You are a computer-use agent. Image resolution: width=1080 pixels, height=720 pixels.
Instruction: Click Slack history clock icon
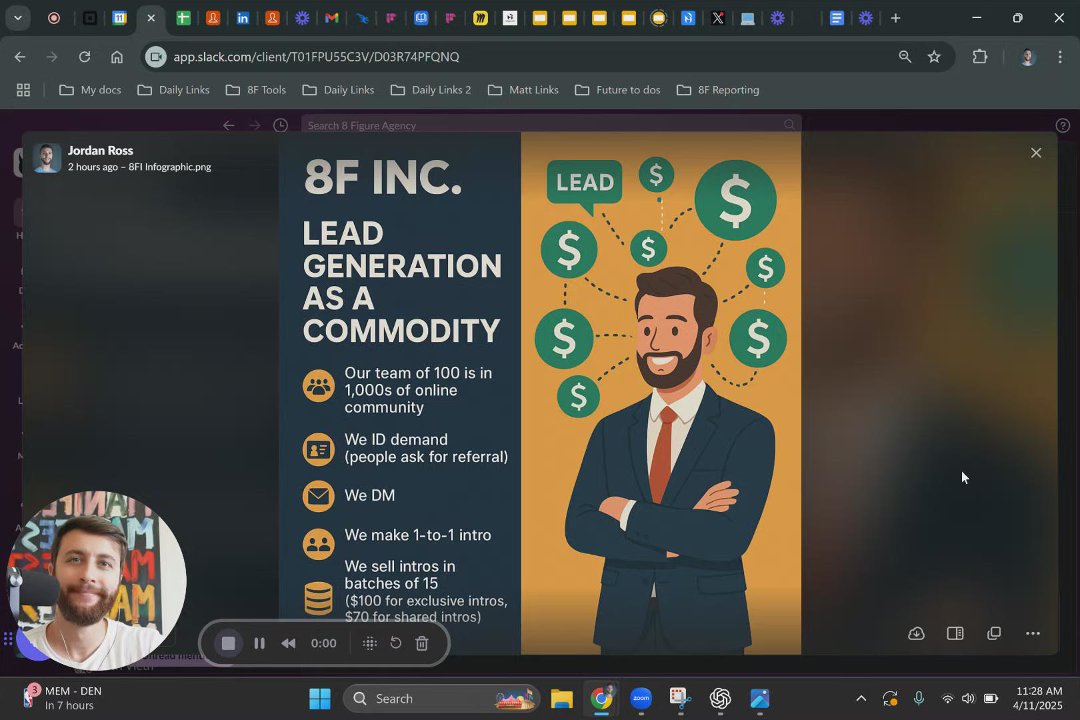(280, 125)
